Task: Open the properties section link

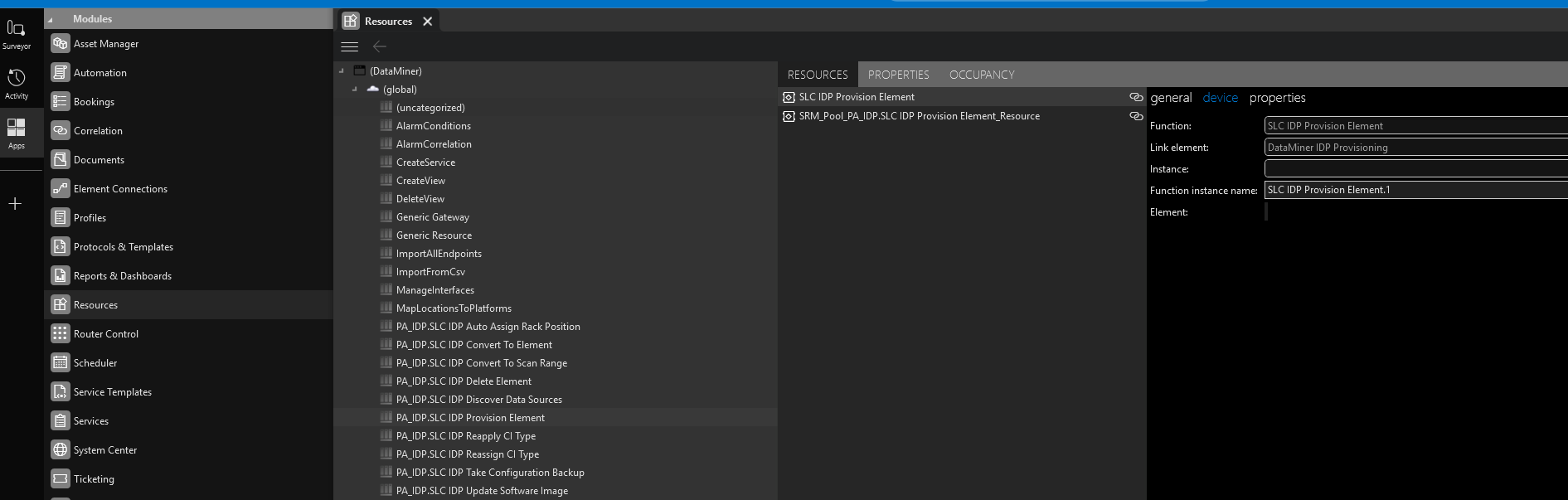Action: (1277, 98)
